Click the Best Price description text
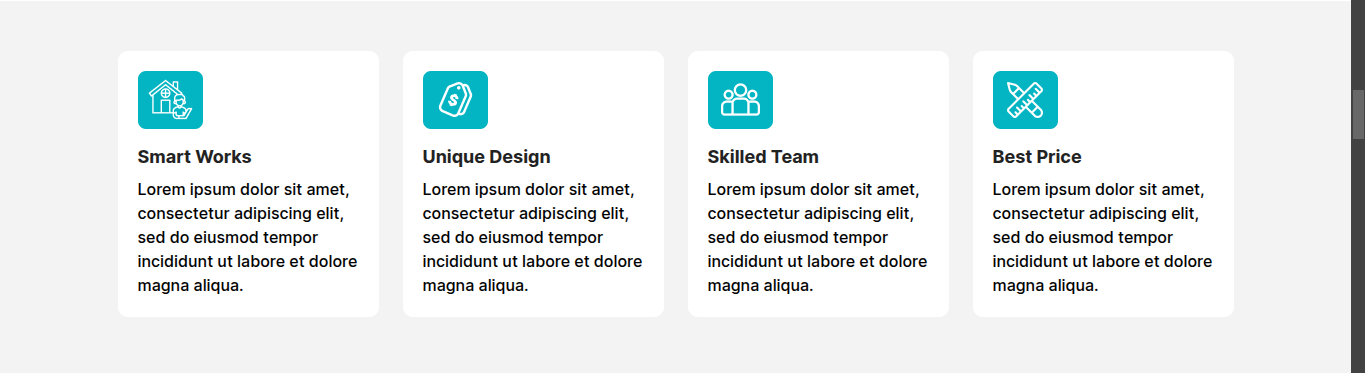 tap(1102, 238)
